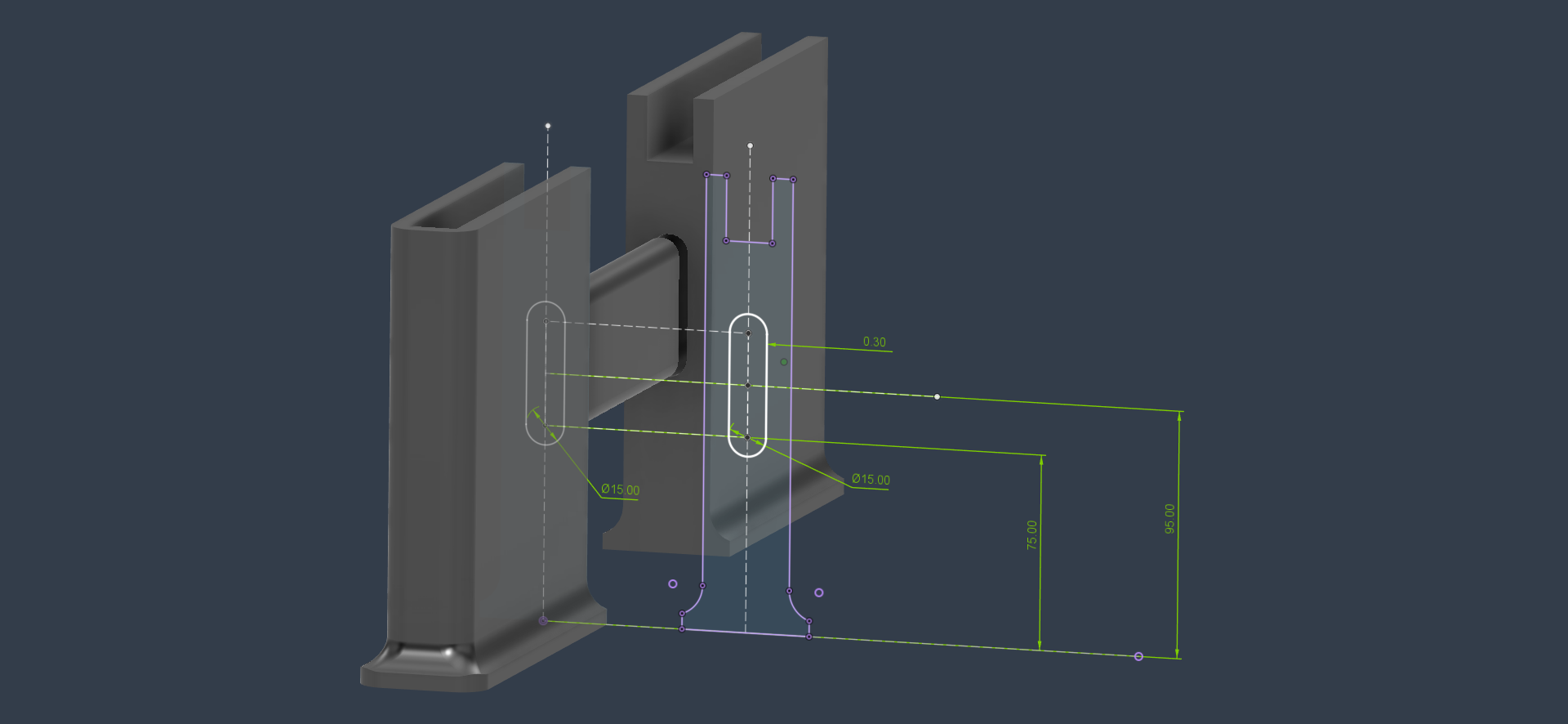Select the 75.00 vertical dimension label
Viewport: 1568px width, 724px height.
tap(1031, 534)
